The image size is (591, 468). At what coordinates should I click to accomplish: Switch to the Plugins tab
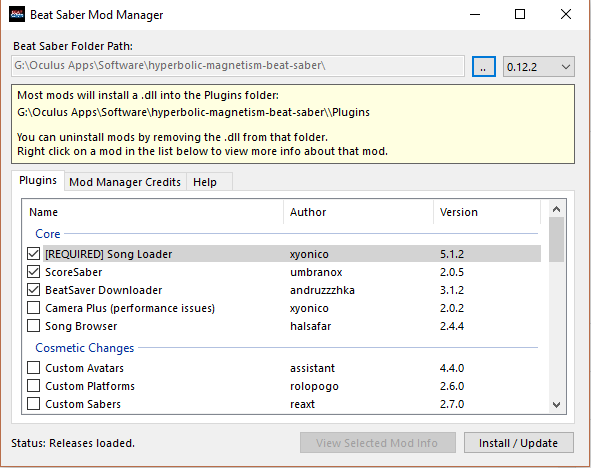click(x=38, y=180)
